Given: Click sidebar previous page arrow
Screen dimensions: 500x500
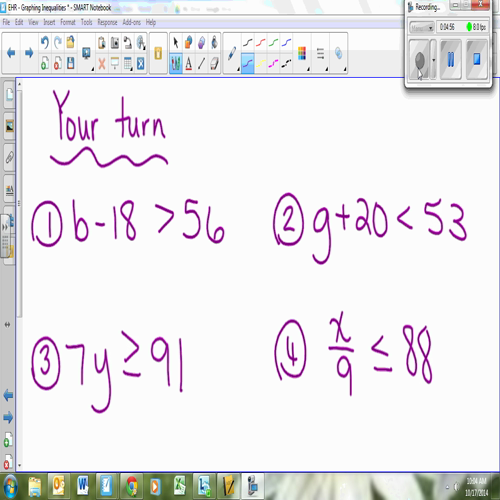Looking at the screenshot, I should [x=8, y=395].
